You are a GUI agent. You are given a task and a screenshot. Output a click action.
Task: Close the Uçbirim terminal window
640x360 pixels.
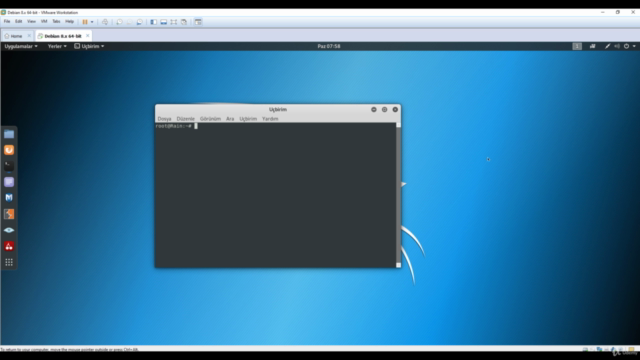395,109
